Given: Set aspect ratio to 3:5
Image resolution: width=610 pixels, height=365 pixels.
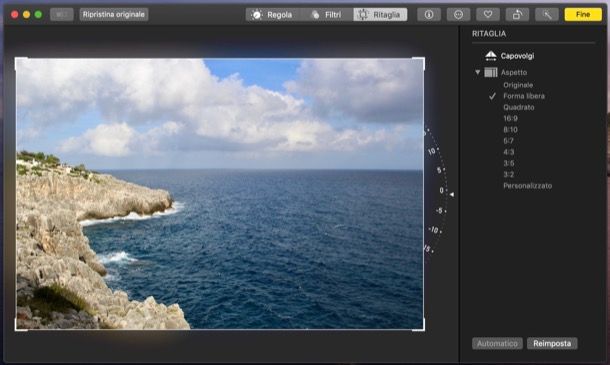Looking at the screenshot, I should tap(508, 163).
